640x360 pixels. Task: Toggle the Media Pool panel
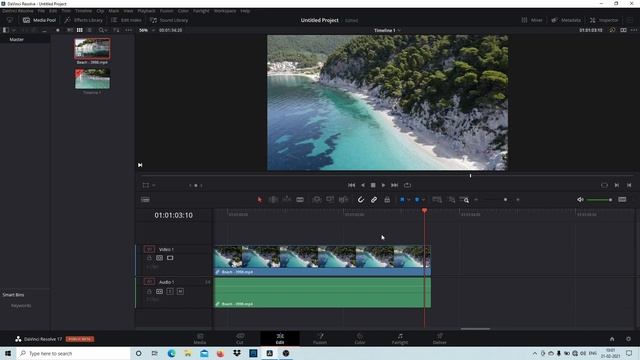click(39, 20)
